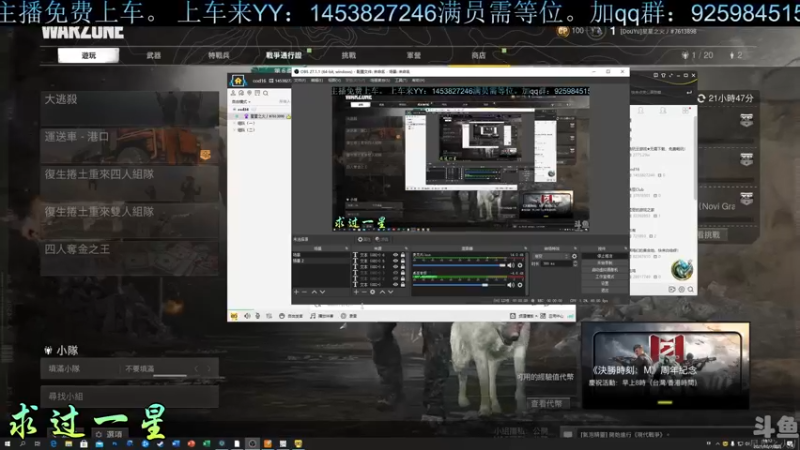This screenshot has width=800, height=450.
Task: Adjust OBS transition duration stepper
Action: [x=575, y=263]
